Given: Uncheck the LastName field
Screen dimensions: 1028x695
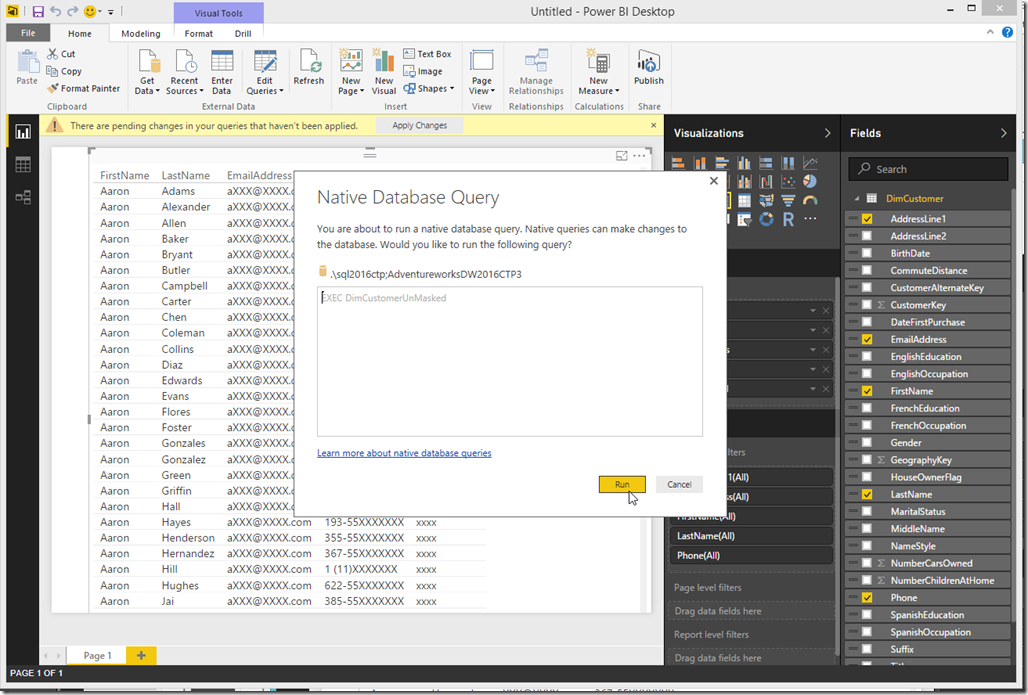Looking at the screenshot, I should [x=867, y=494].
